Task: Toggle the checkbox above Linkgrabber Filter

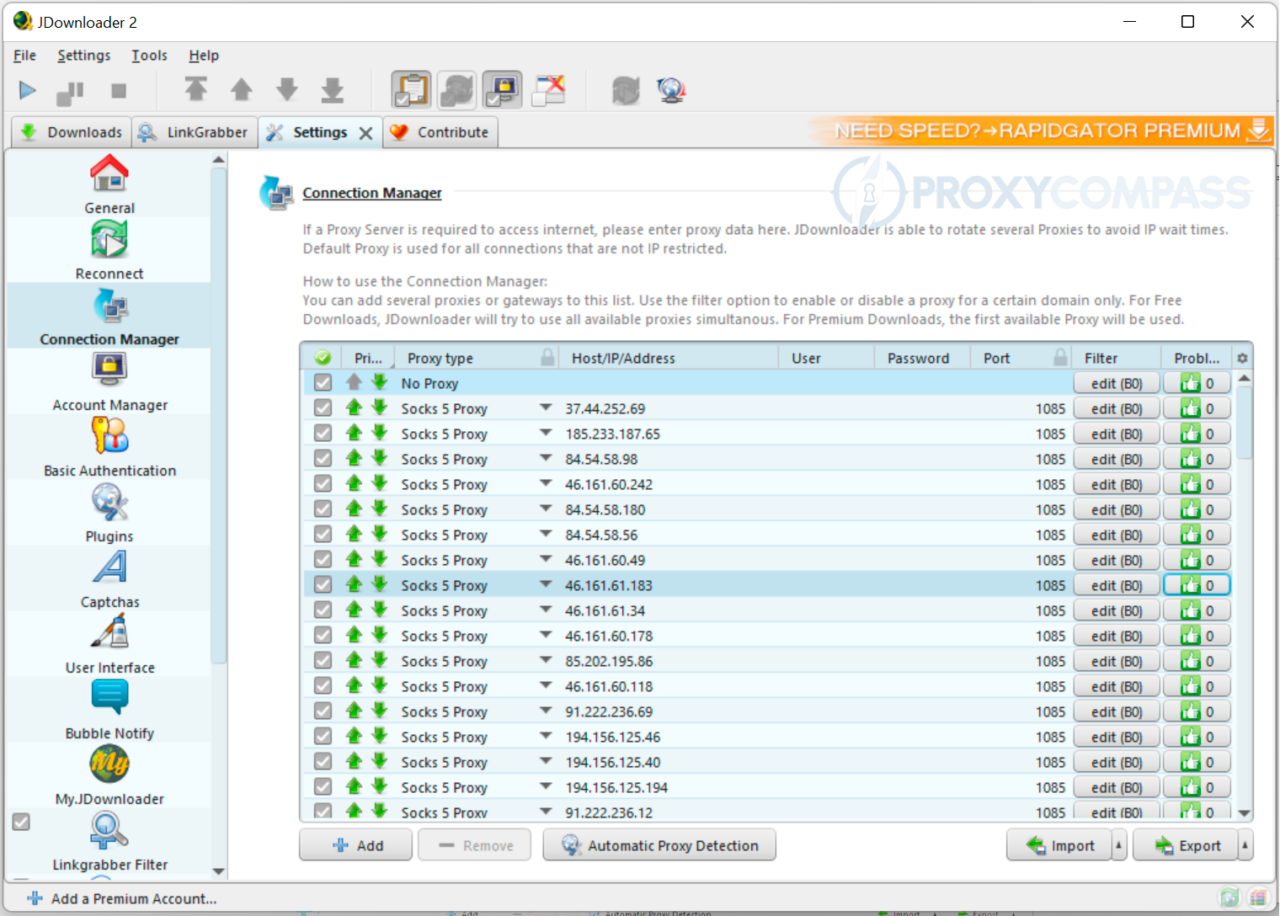Action: tap(21, 821)
